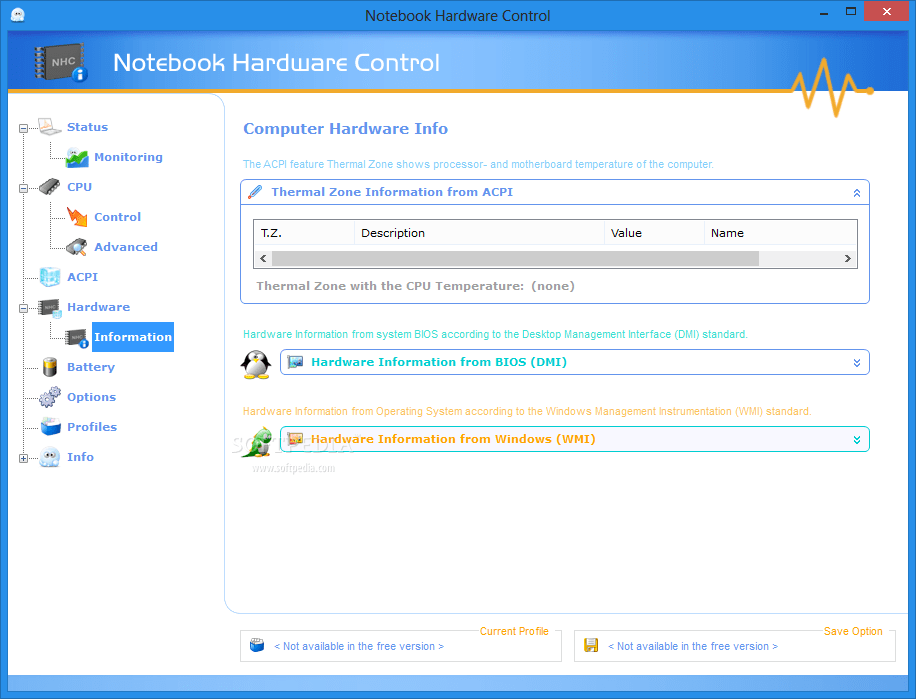The height and width of the screenshot is (699, 916).
Task: Select the highlighted Information item
Action: [133, 337]
